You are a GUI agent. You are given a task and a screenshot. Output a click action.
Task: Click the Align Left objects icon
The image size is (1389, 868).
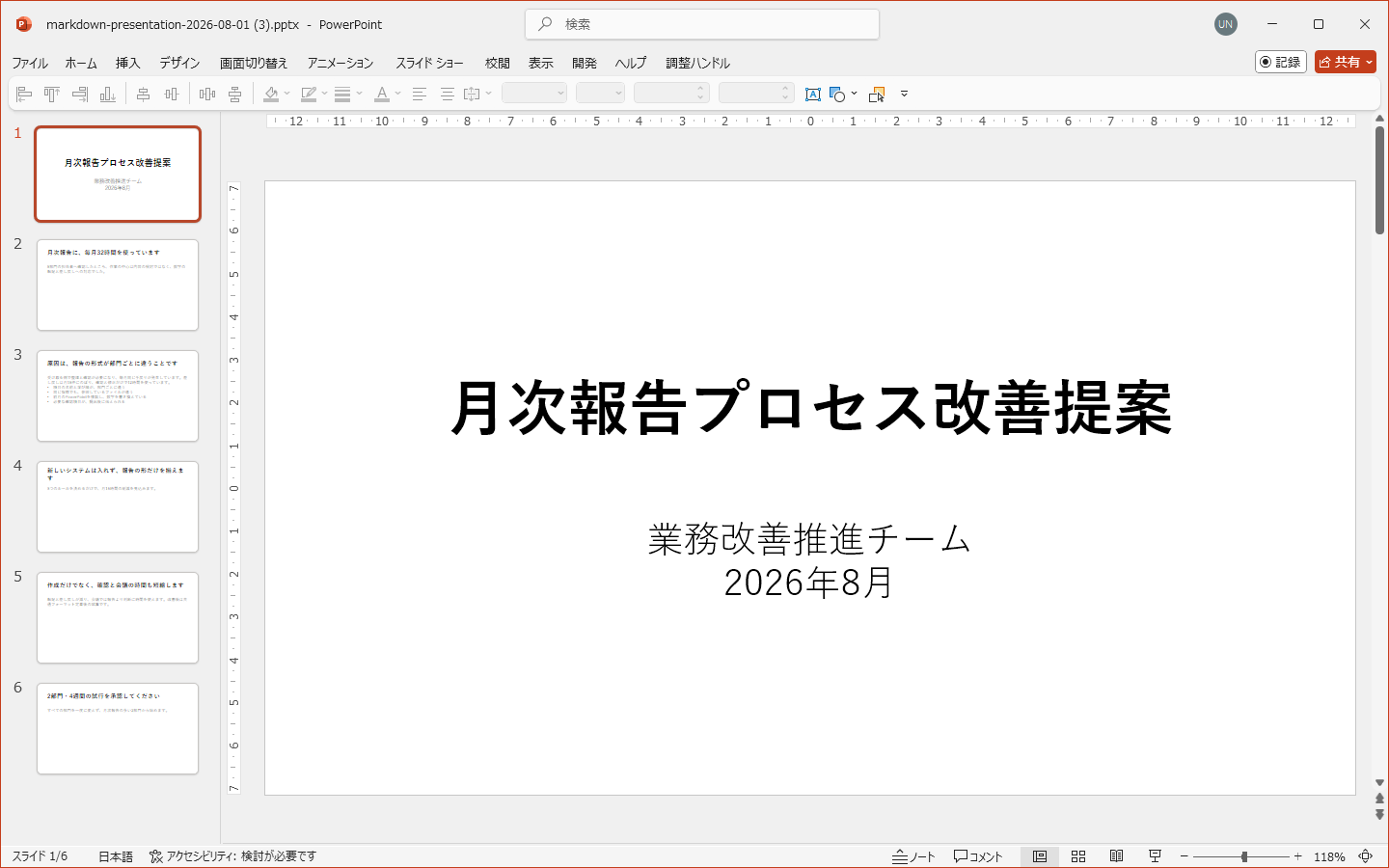[25, 94]
